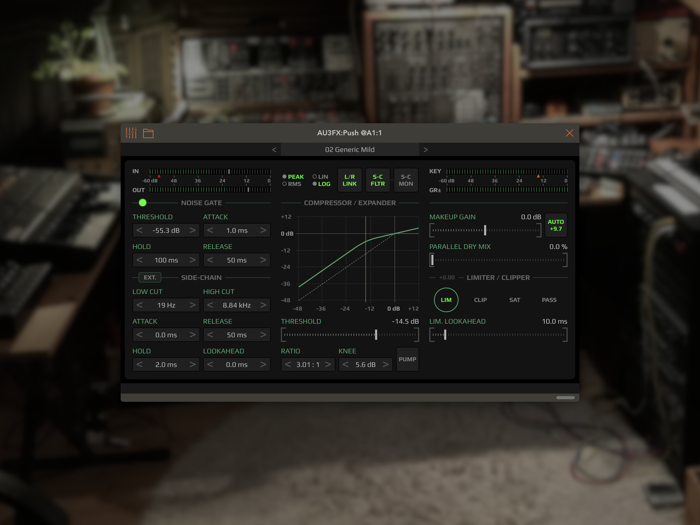This screenshot has height=525, width=700.
Task: Decrease Lookahead 0.0 ms
Action: point(210,364)
